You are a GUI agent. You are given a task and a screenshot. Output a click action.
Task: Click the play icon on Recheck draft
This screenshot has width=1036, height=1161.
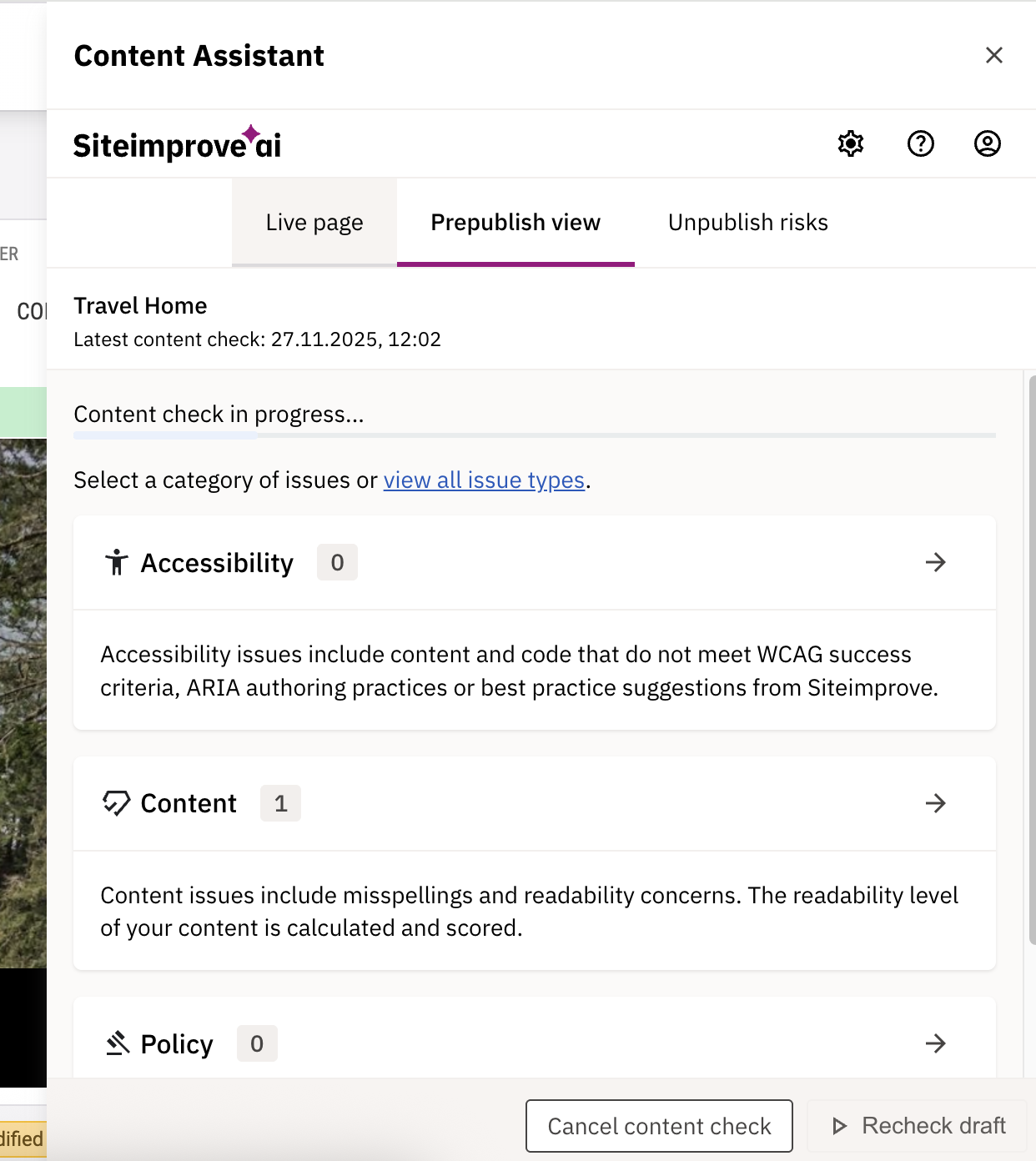tap(838, 1126)
